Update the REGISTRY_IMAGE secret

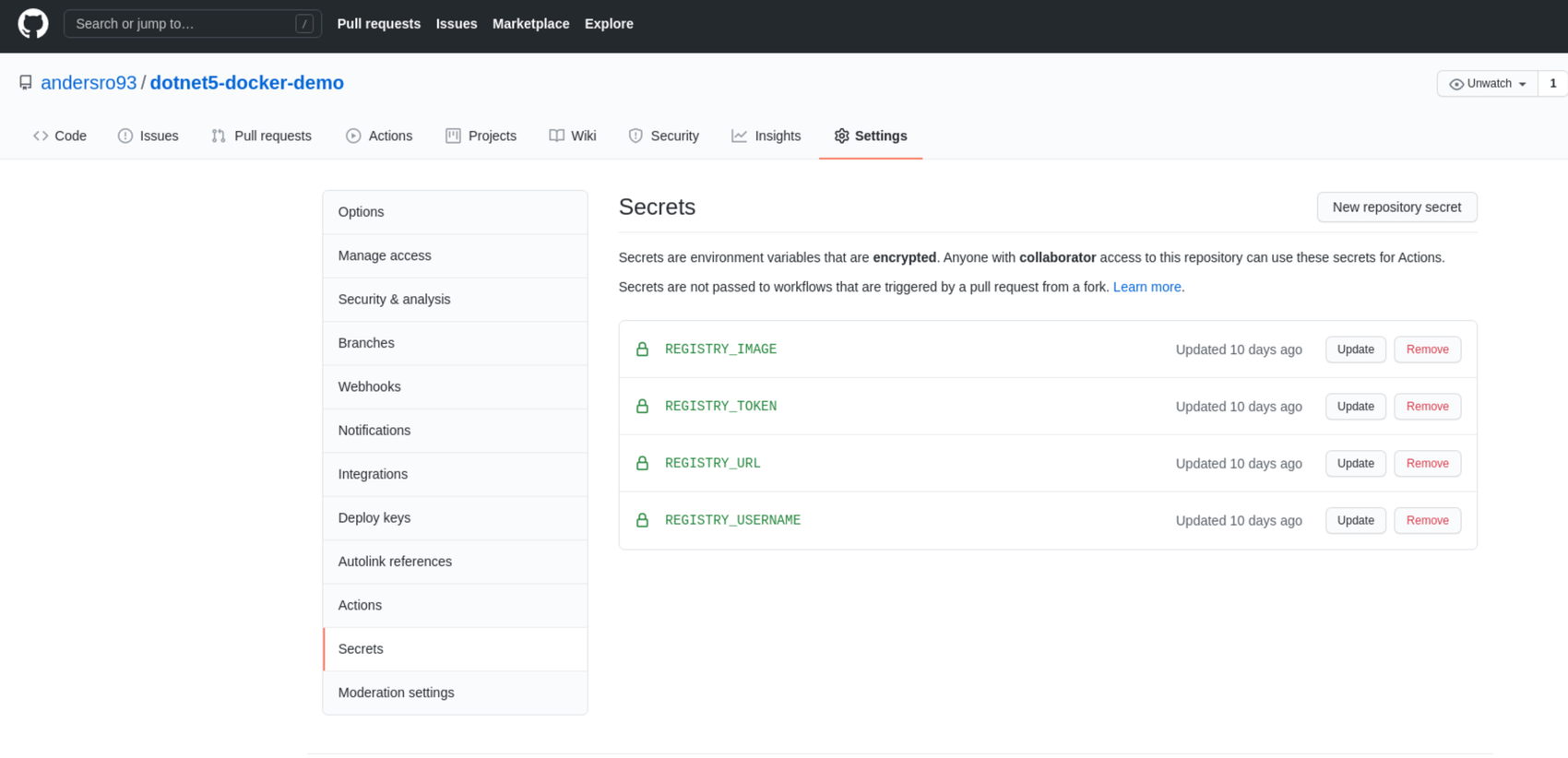click(x=1356, y=349)
